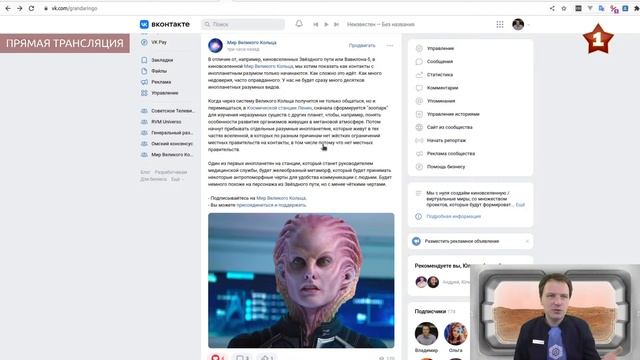640x360 pixels.
Task: Click the присоединиться и поддержать link
Action: (271, 205)
